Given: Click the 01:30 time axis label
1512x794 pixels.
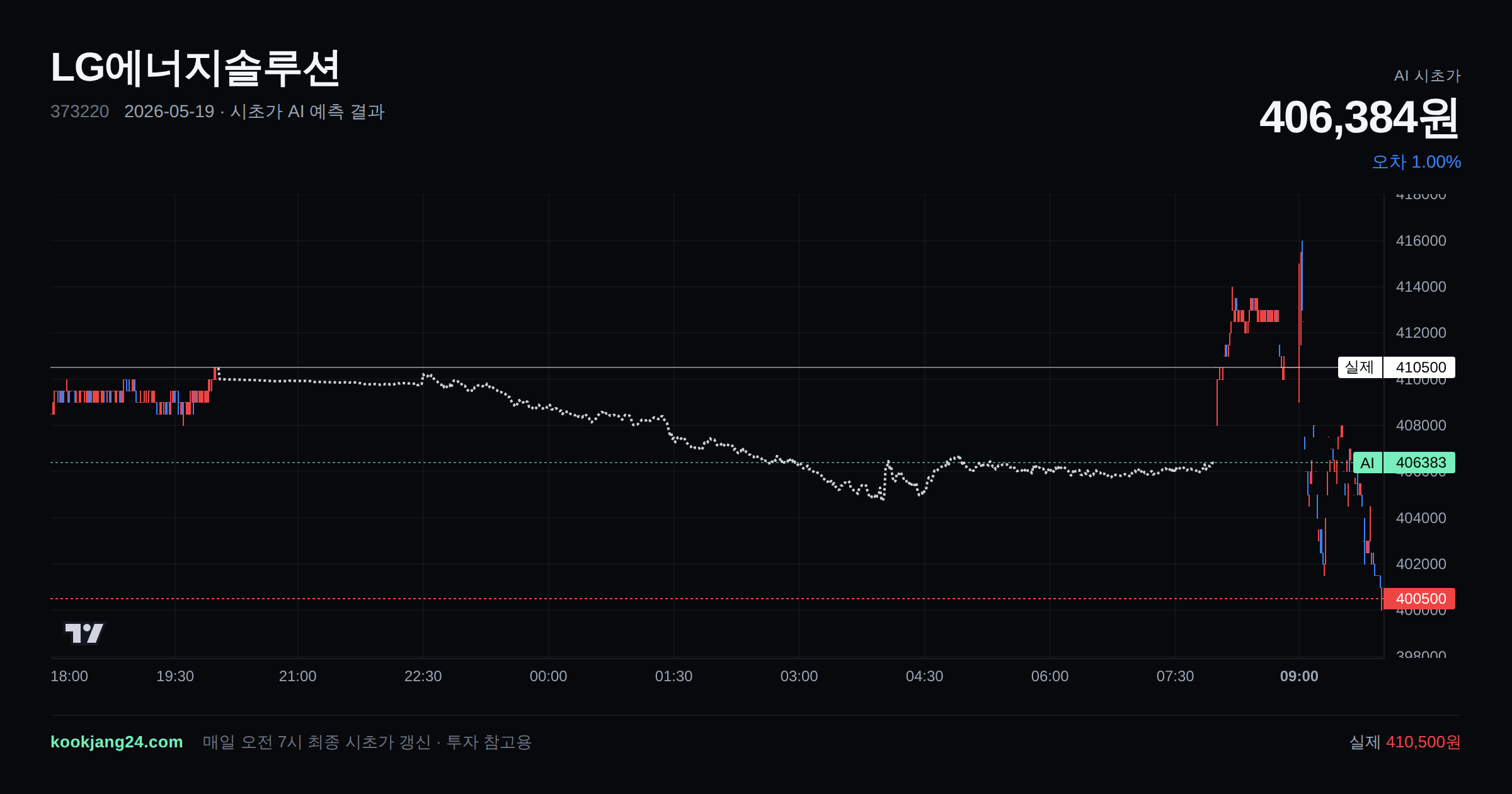Looking at the screenshot, I should 673,676.
